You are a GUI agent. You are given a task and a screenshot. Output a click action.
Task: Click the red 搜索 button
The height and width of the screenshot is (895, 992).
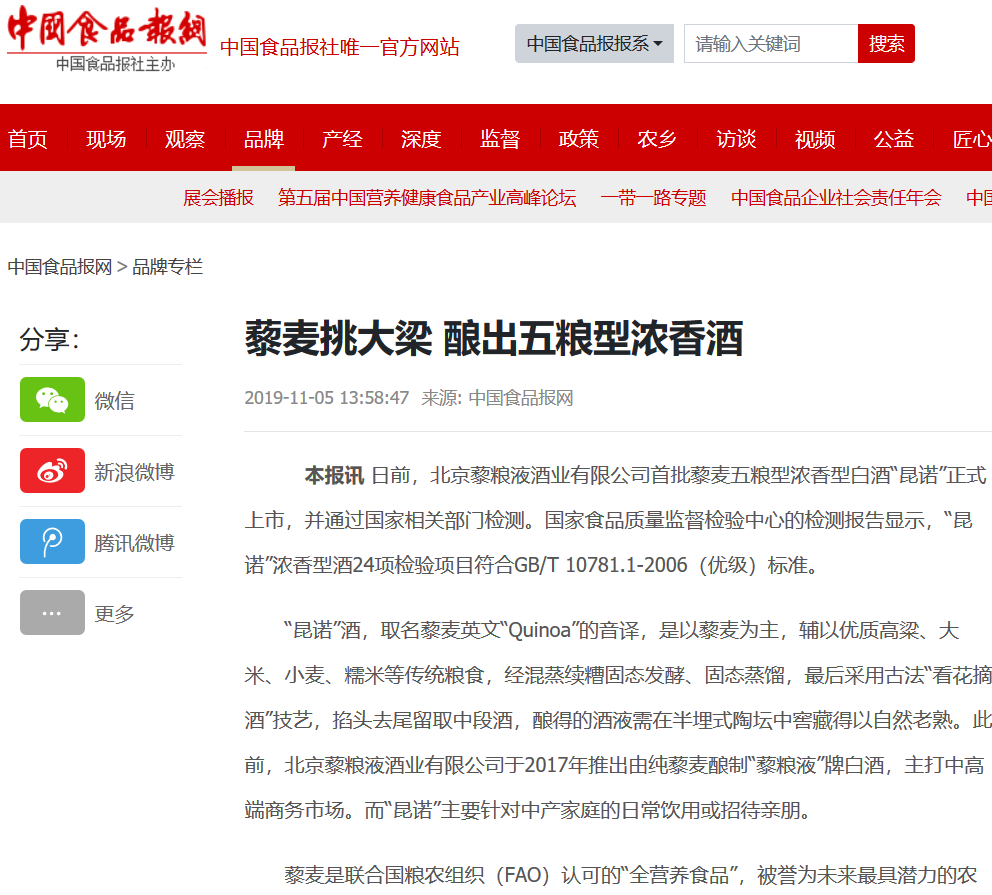(886, 44)
